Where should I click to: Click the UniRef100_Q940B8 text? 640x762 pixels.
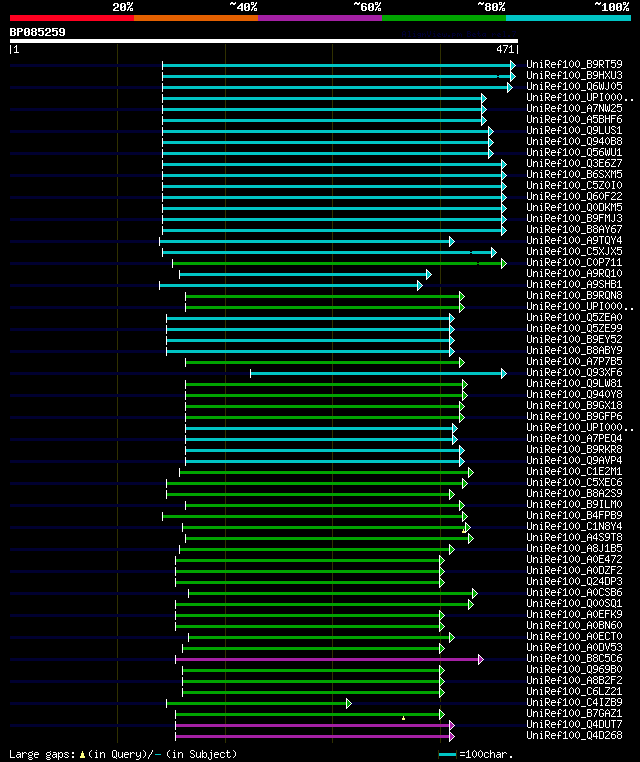click(574, 141)
